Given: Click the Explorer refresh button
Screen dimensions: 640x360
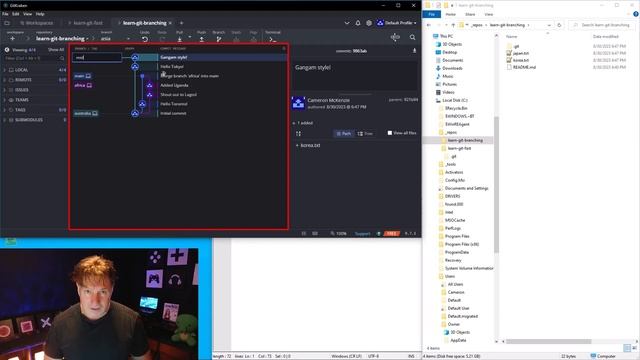Looking at the screenshot, I should 559,25.
